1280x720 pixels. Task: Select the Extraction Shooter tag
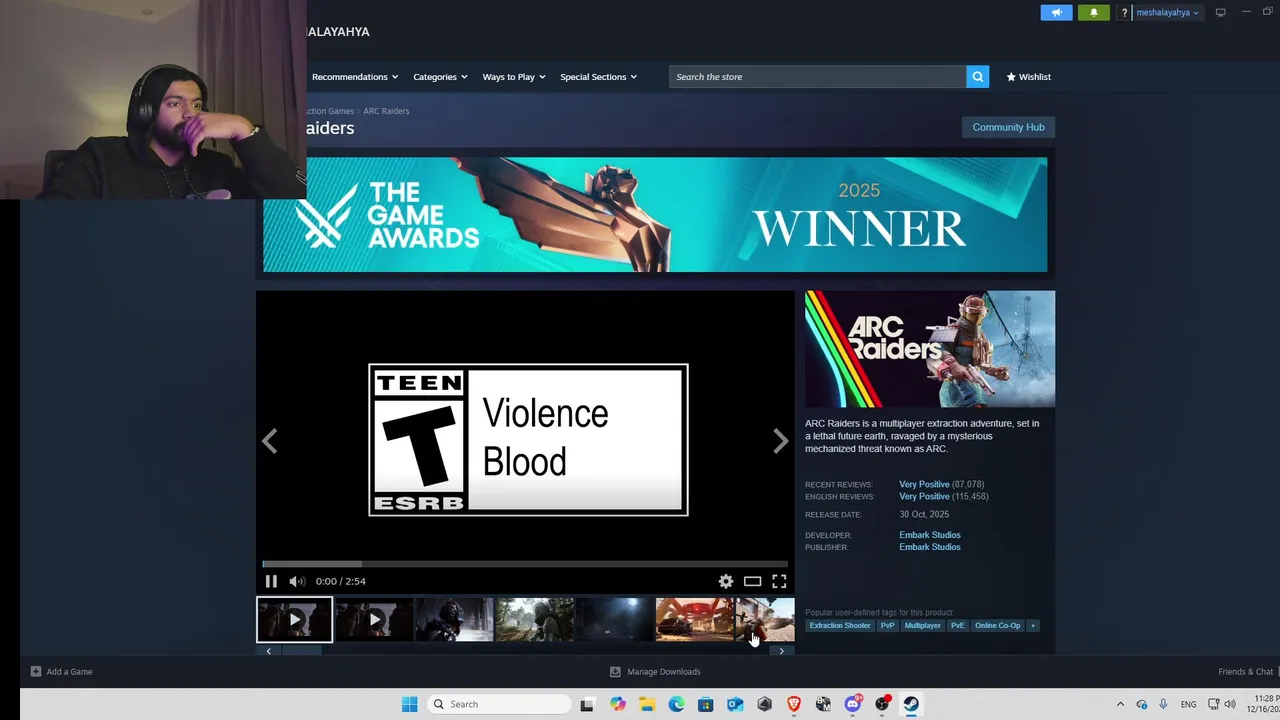[x=840, y=626]
